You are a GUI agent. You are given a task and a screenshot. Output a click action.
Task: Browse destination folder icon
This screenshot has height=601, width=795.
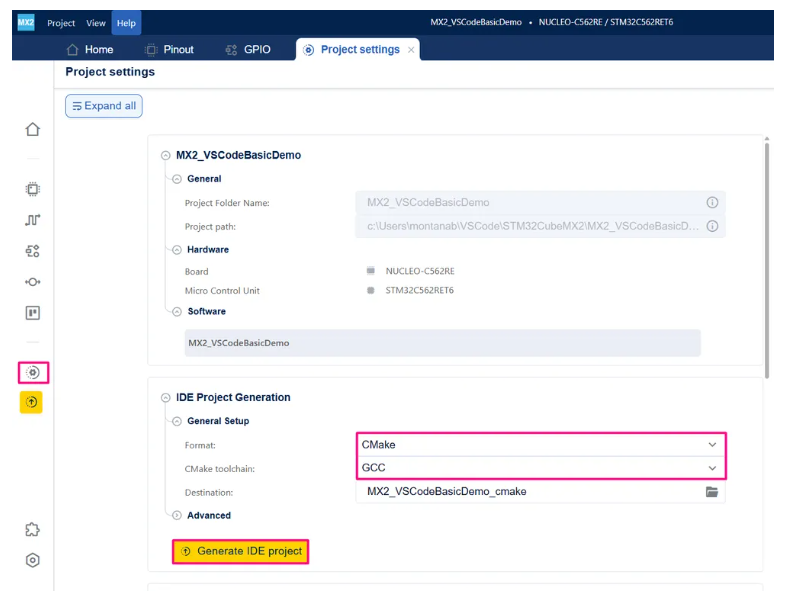(x=712, y=491)
